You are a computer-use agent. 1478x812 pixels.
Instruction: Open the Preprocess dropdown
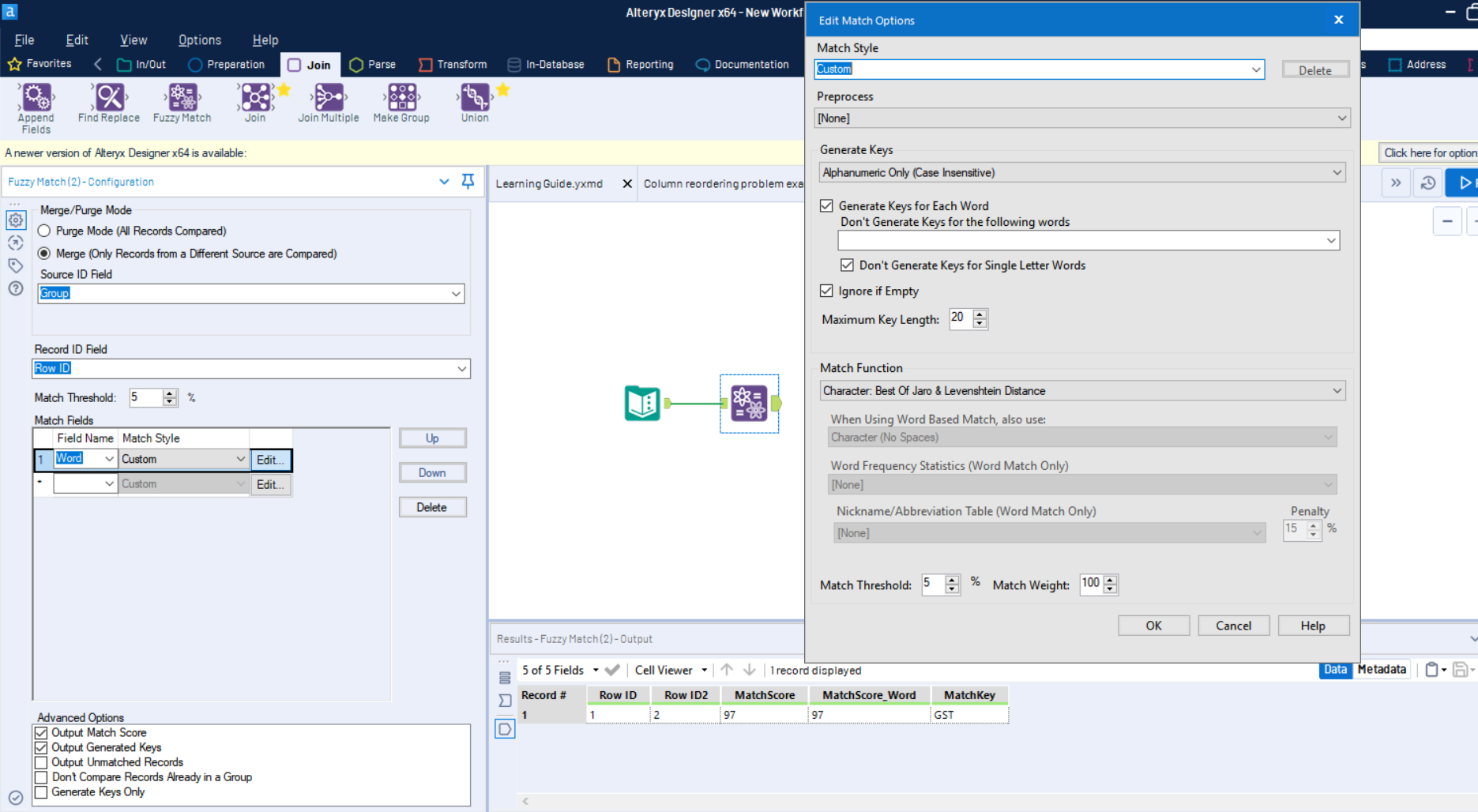point(1341,118)
